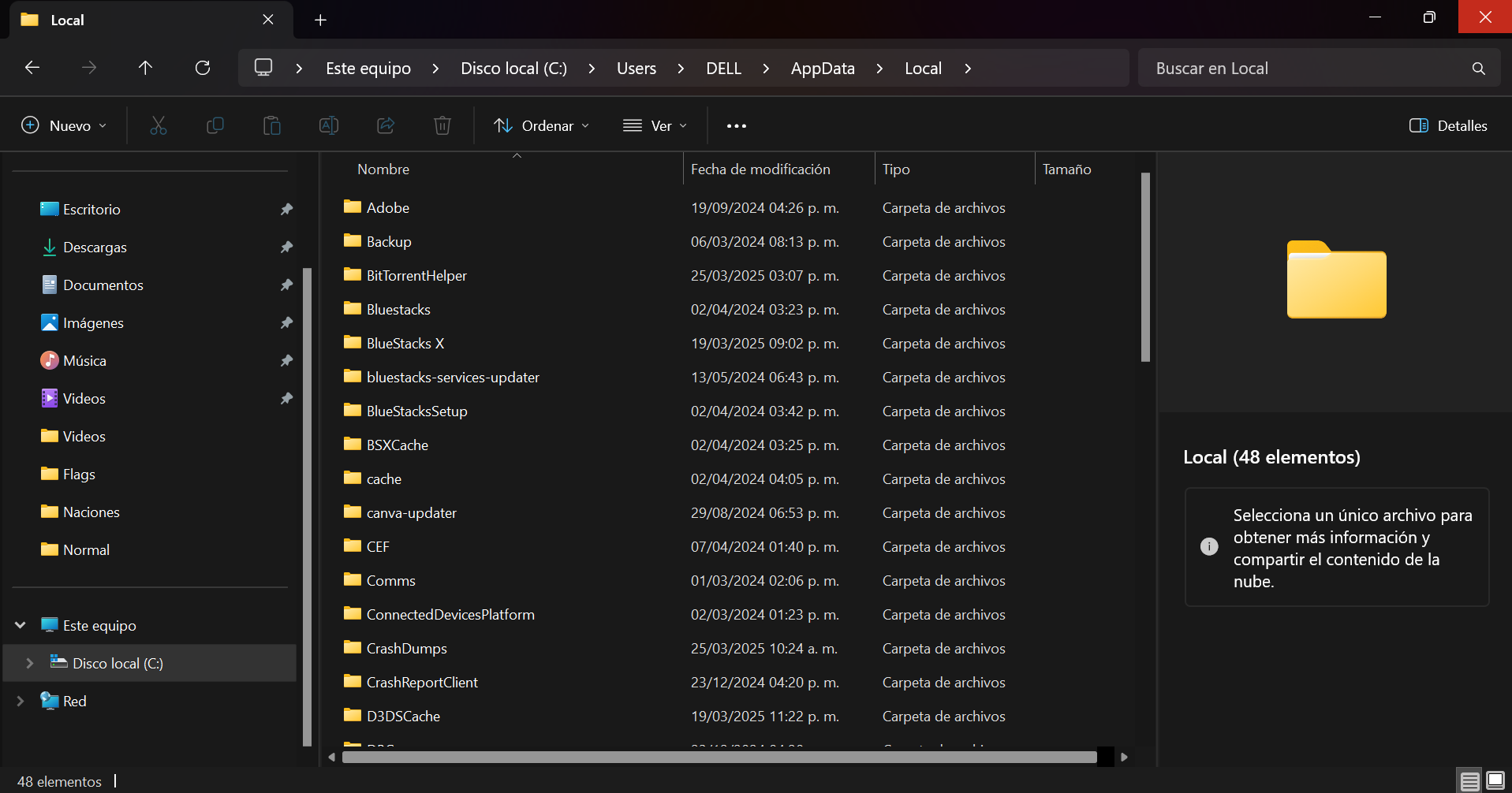
Task: Switch to details list view icon in status bar
Action: pos(1470,781)
